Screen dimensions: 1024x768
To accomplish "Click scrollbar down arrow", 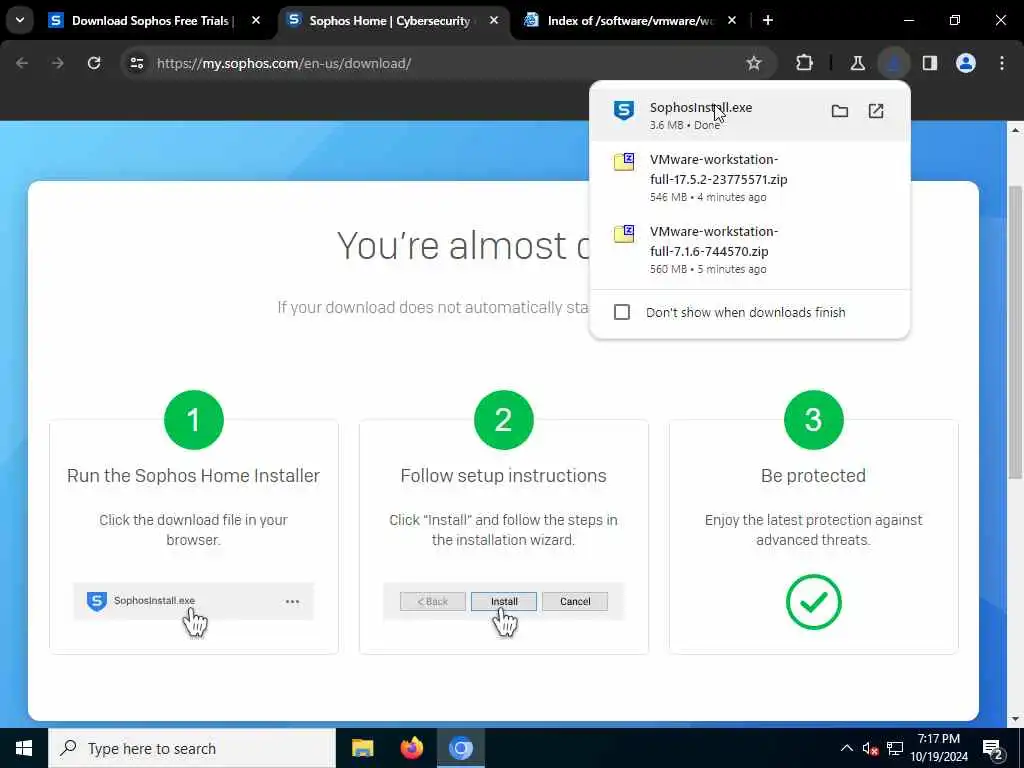I will point(1015,720).
